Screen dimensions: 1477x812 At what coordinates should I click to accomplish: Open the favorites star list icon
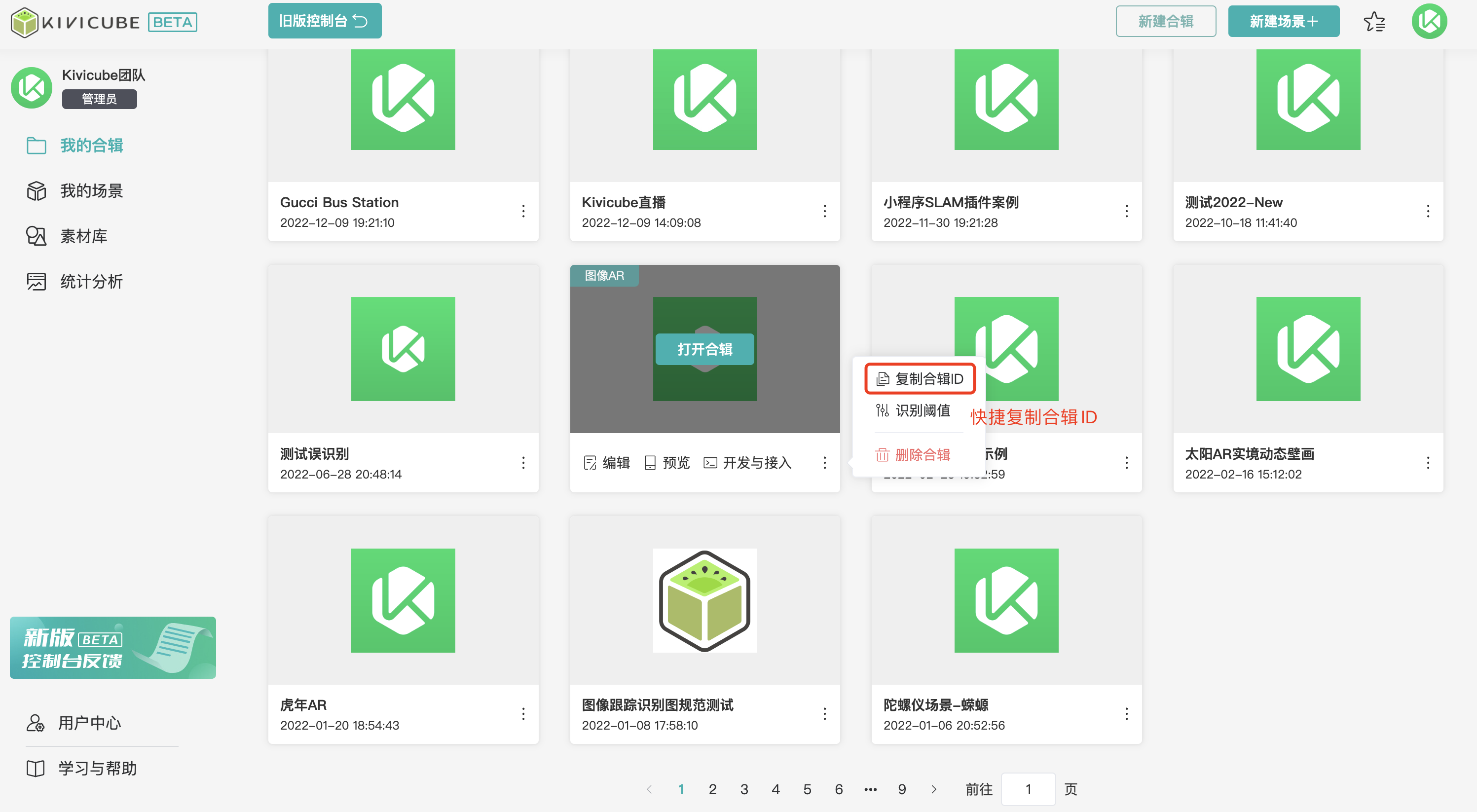pos(1374,22)
